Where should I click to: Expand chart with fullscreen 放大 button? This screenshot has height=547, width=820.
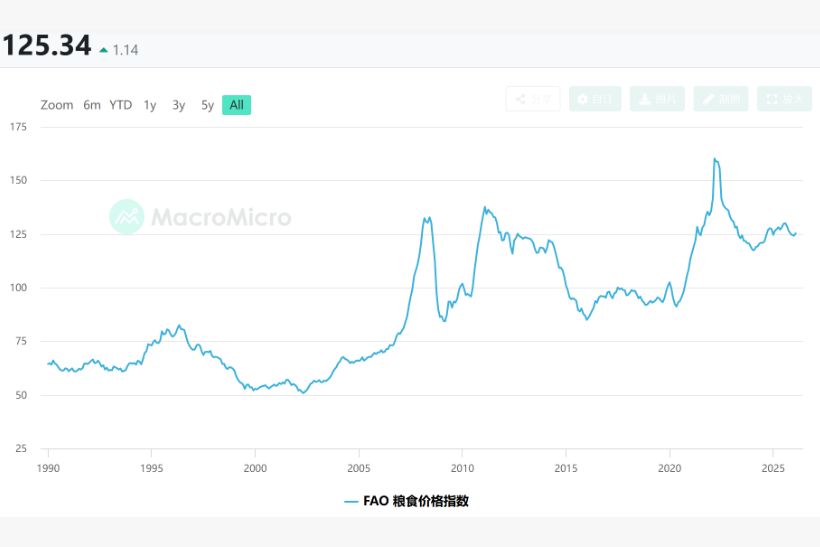tap(783, 99)
